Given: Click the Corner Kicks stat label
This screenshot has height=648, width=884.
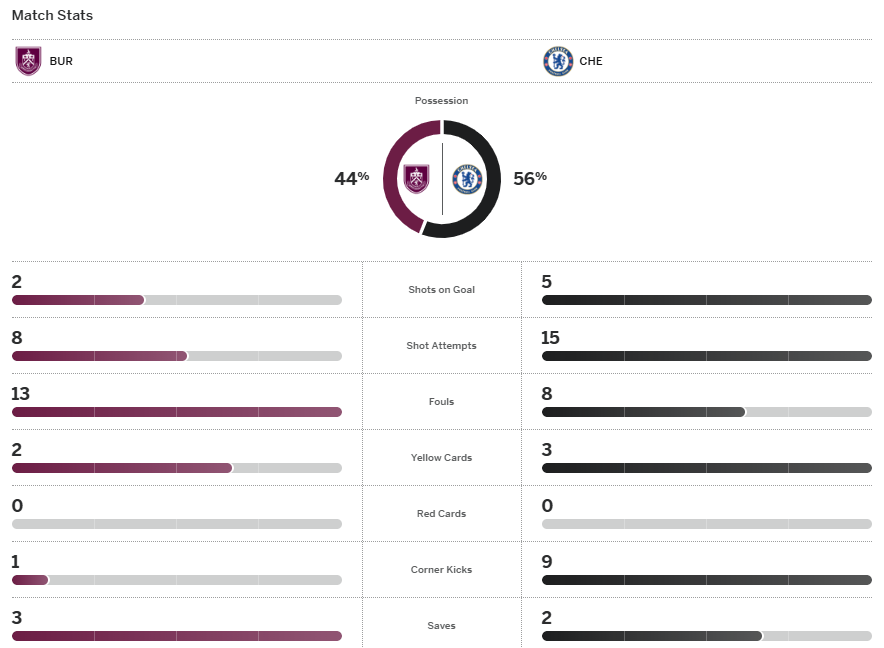Looking at the screenshot, I should [441, 570].
